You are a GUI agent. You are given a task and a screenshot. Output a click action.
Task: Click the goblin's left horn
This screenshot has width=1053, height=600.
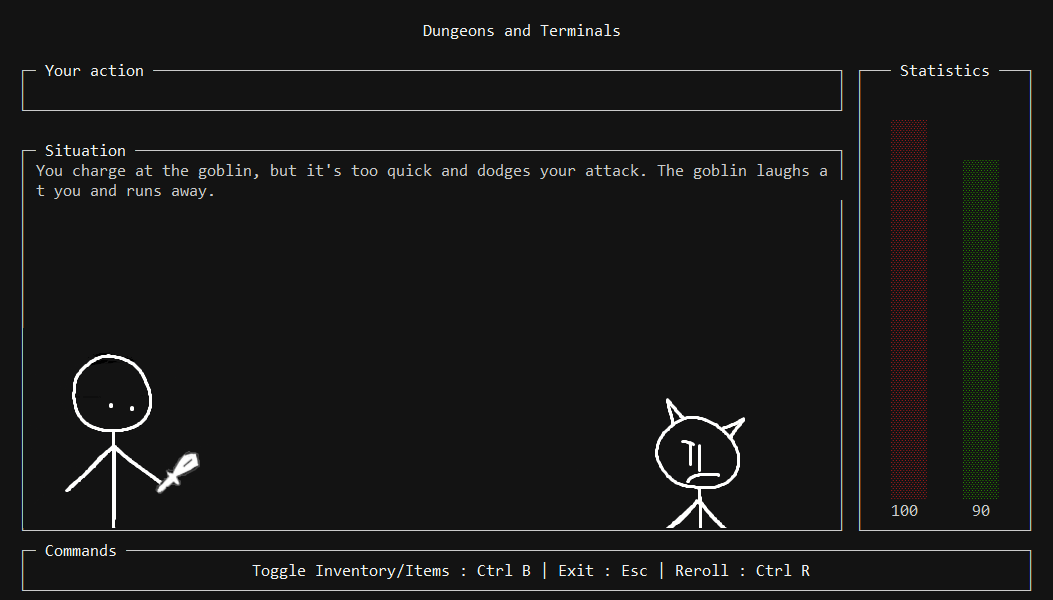pyautogui.click(x=674, y=411)
